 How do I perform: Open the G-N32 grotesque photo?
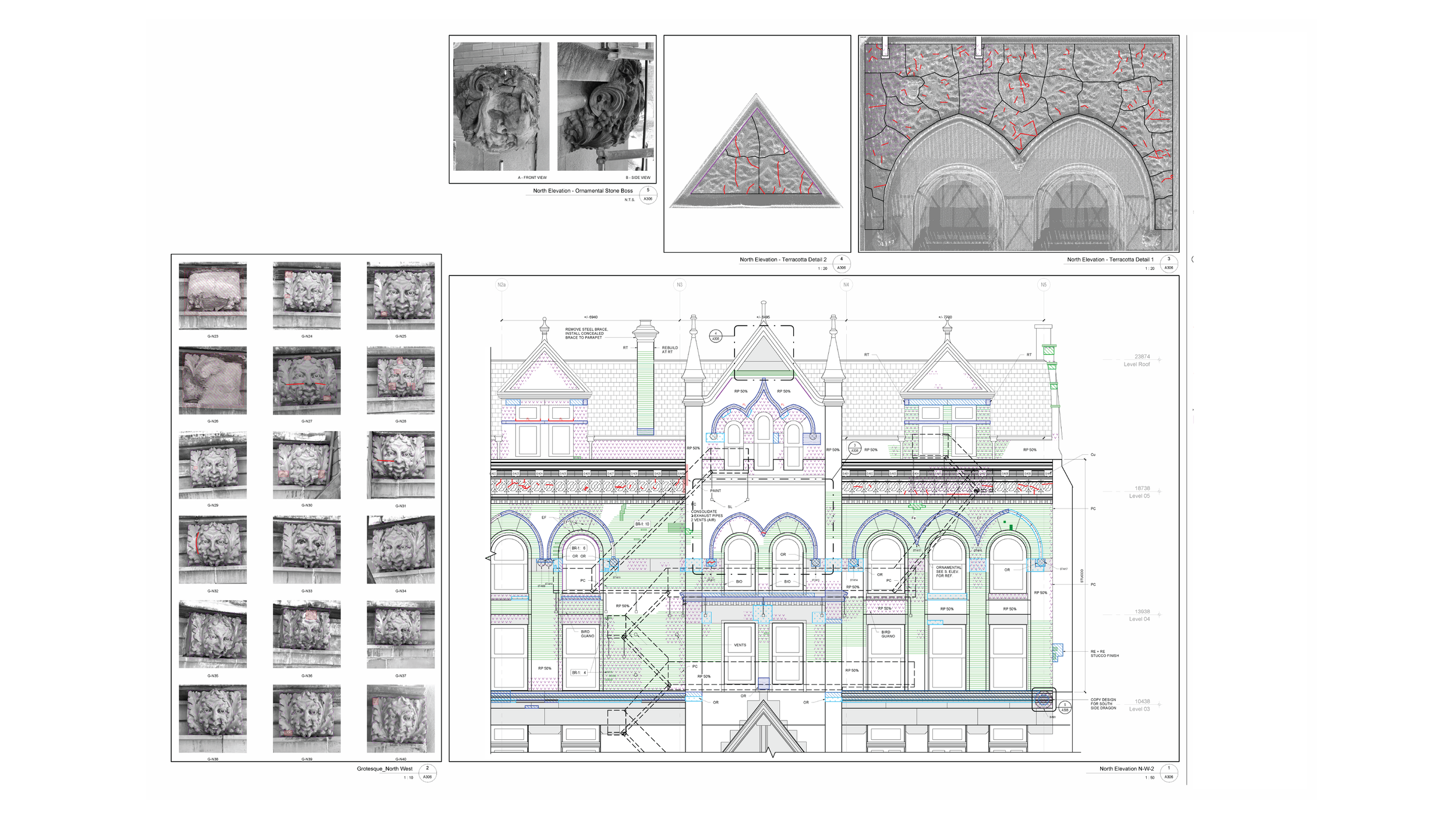pyautogui.click(x=213, y=549)
